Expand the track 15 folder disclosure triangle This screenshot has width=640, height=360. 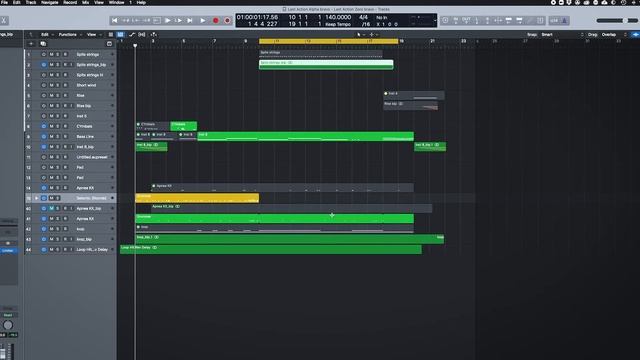coord(36,198)
